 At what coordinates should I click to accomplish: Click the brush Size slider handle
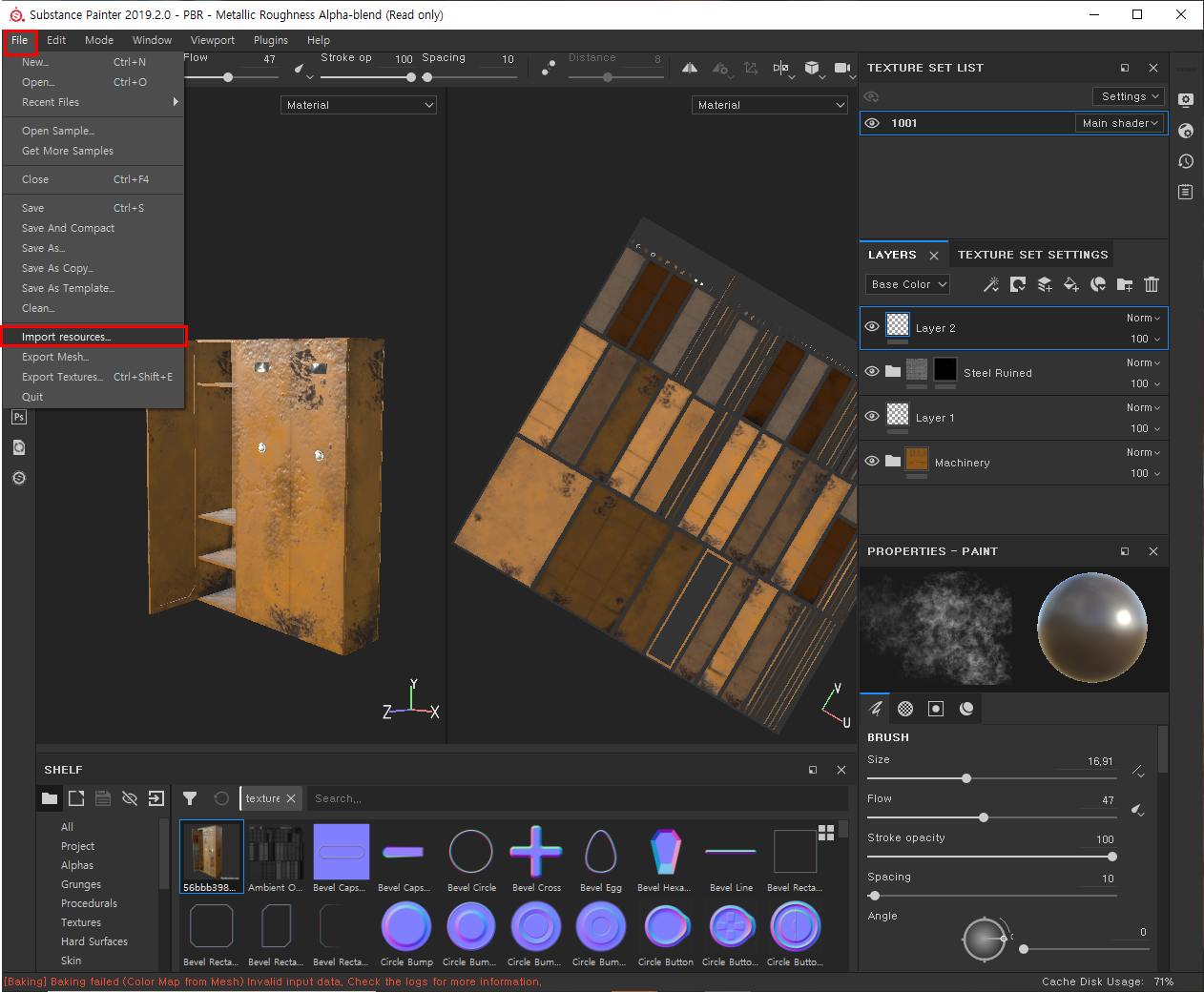click(x=966, y=778)
